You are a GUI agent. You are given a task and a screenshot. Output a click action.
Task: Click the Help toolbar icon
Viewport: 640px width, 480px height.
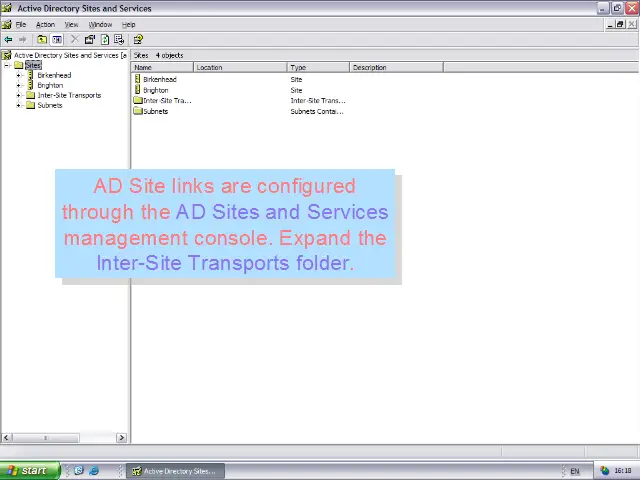coord(138,39)
